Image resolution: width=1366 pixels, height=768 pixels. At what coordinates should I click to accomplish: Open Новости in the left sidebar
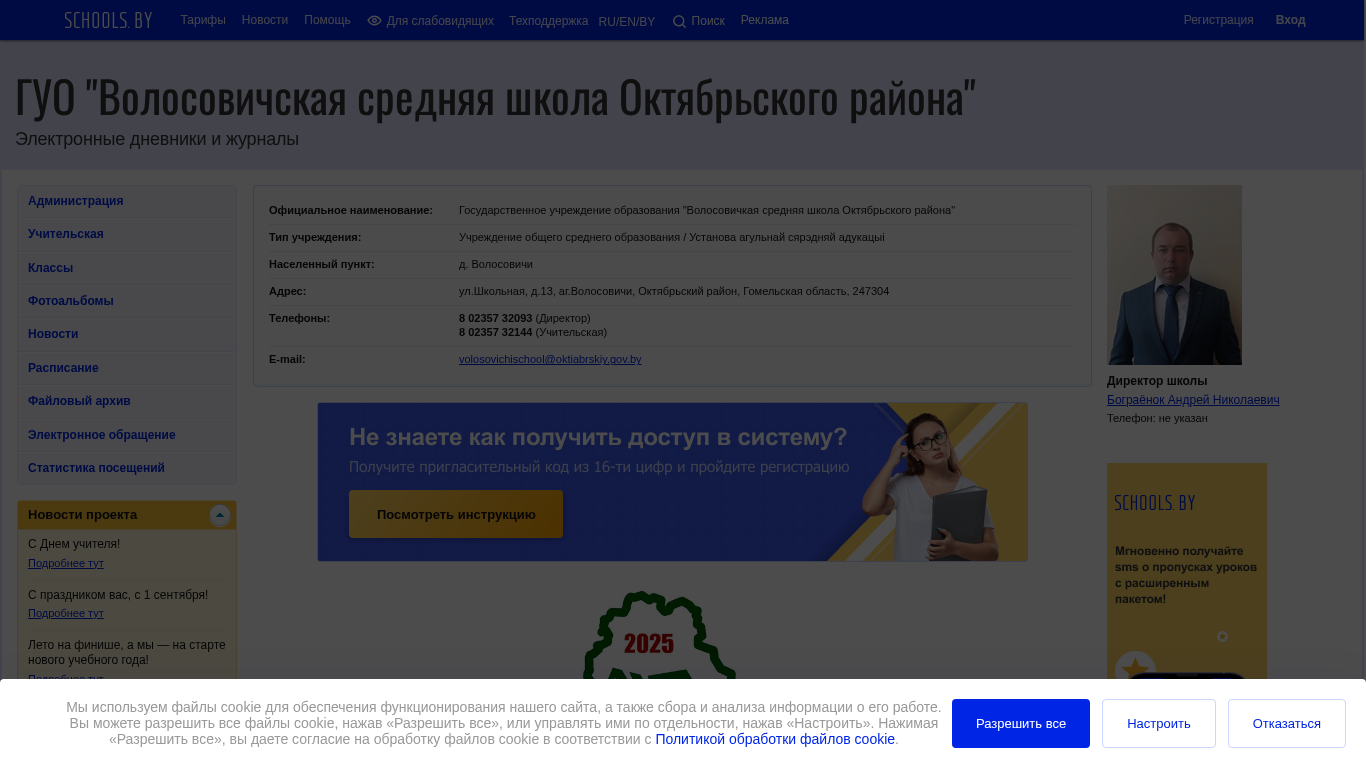point(127,334)
